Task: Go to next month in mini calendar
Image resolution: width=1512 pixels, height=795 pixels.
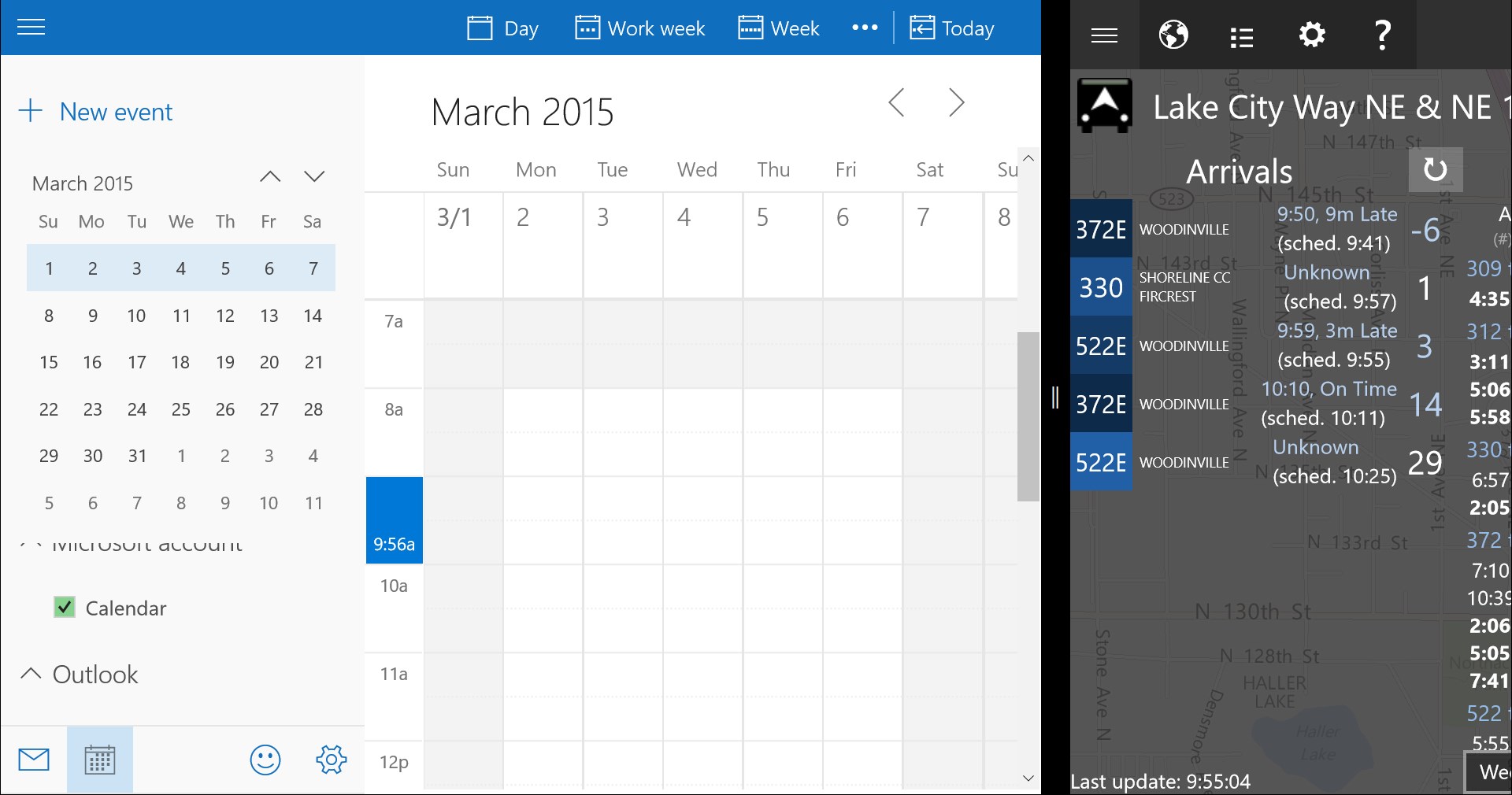Action: tap(314, 176)
